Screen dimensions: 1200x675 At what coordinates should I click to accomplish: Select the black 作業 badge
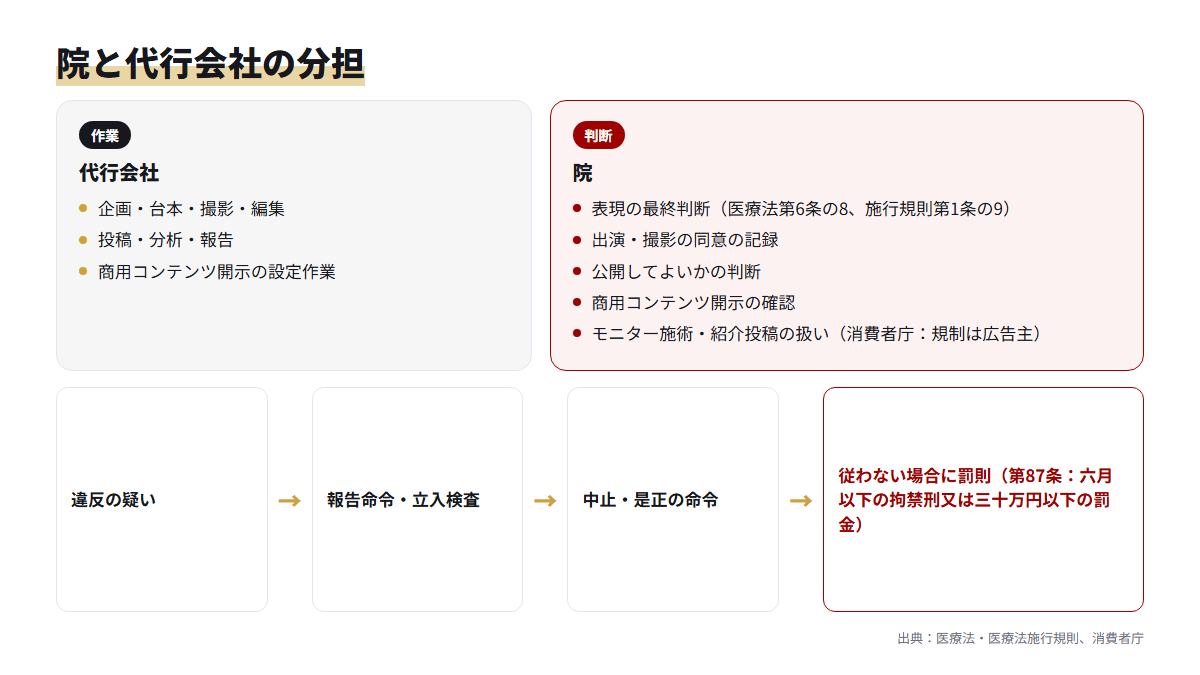pos(105,136)
